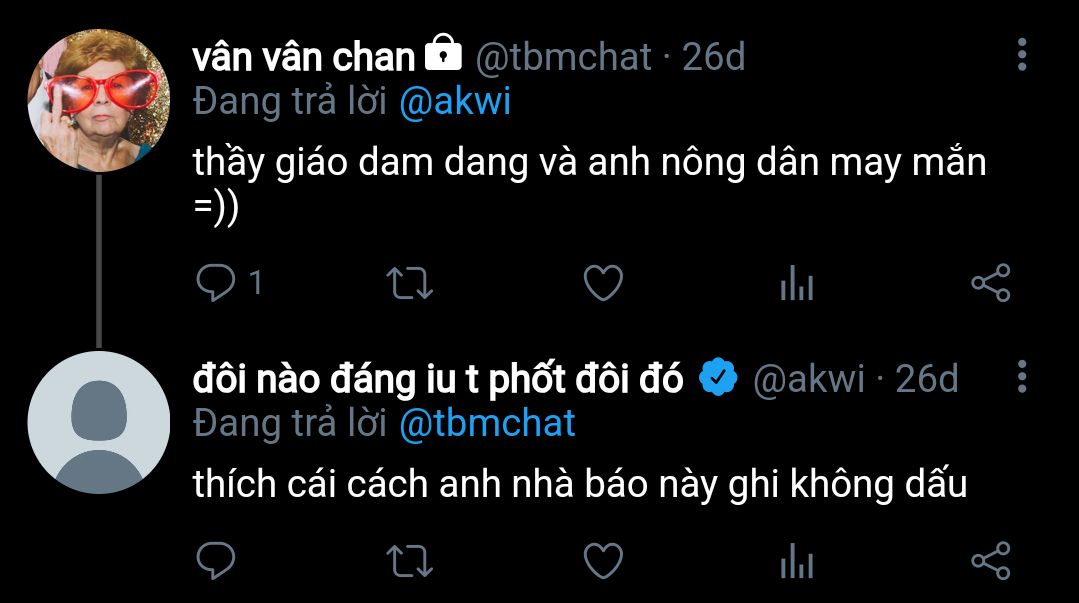Like the tweet about thầy giáo dam dang
The width and height of the screenshot is (1079, 603).
click(x=603, y=283)
